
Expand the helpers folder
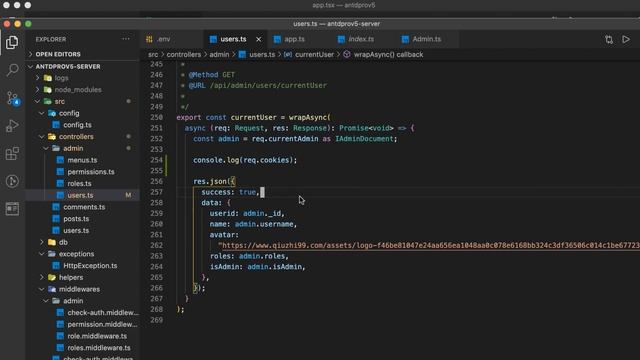pyautogui.click(x=82, y=278)
